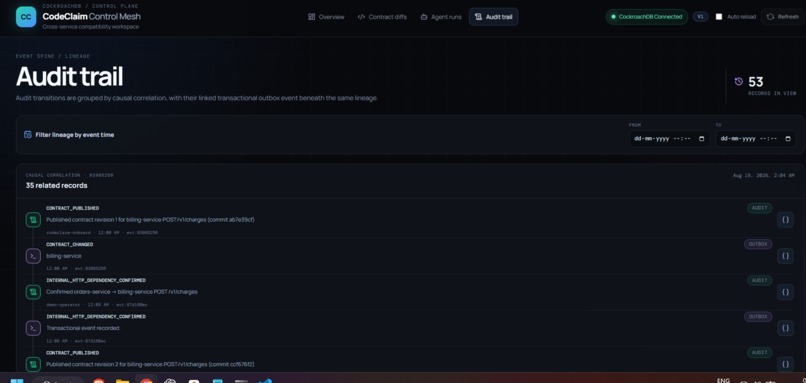Click the '53' records in view count
This screenshot has width=806, height=383.
coord(756,82)
